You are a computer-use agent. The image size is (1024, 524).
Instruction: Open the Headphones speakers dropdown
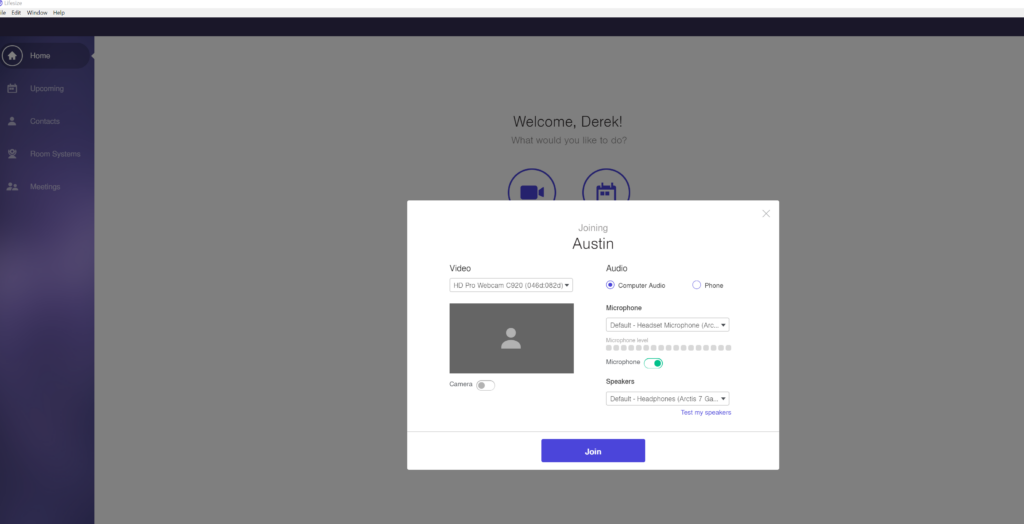[667, 399]
